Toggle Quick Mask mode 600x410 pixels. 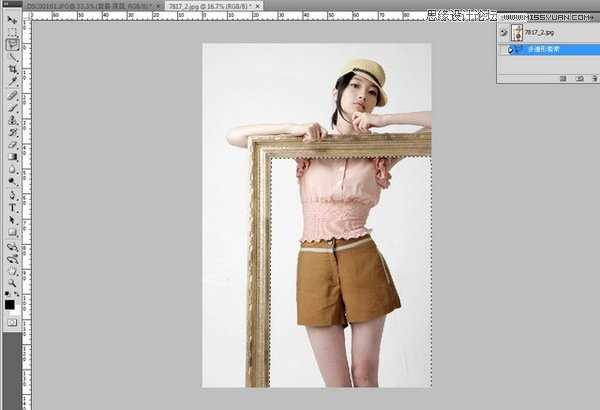click(12, 323)
